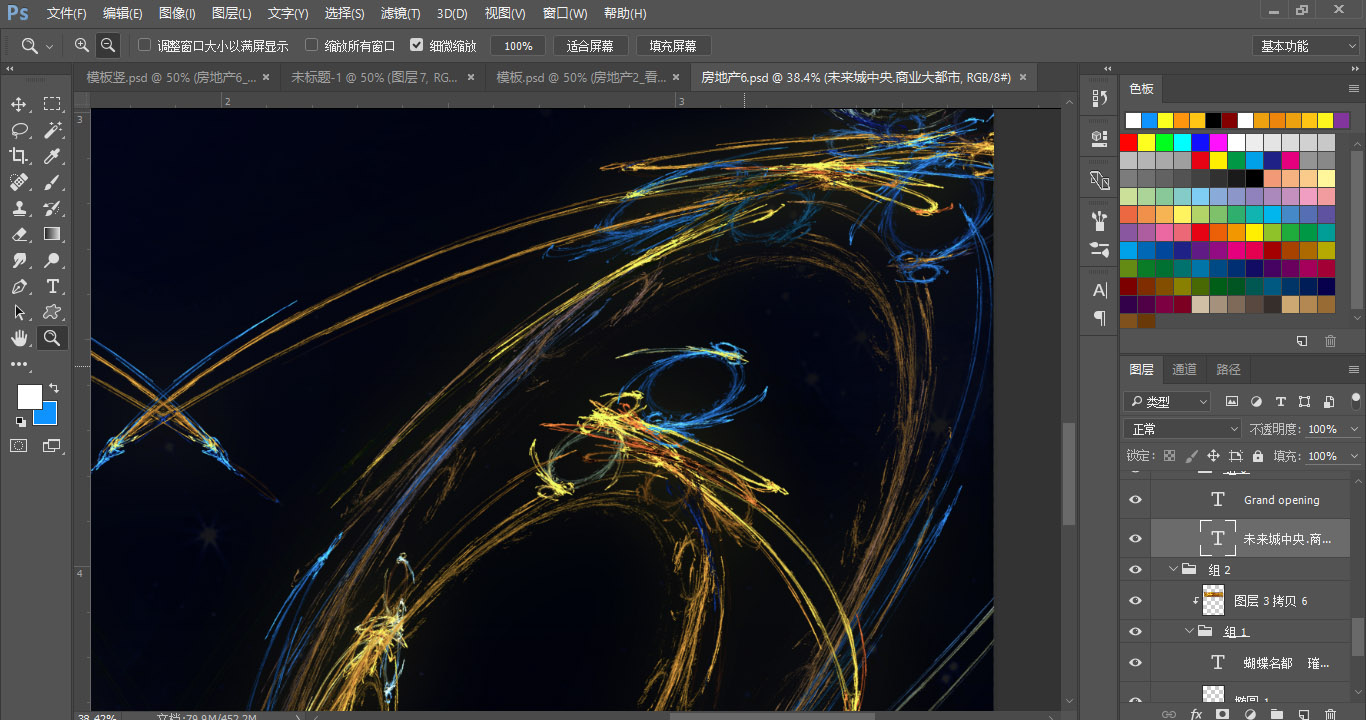The height and width of the screenshot is (720, 1366).
Task: Select the Hand tool
Action: (x=19, y=338)
